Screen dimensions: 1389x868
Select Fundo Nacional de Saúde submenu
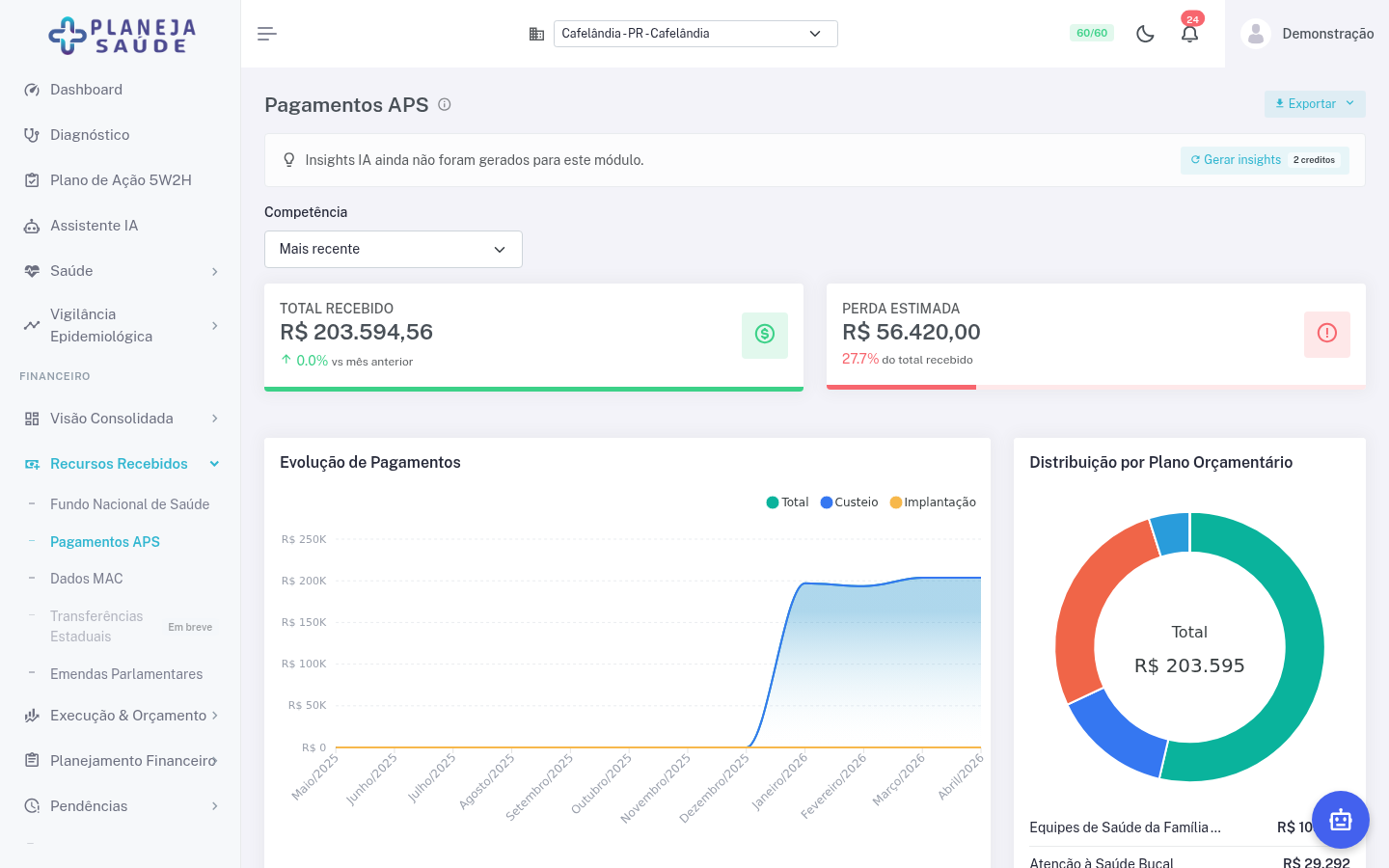click(x=129, y=504)
